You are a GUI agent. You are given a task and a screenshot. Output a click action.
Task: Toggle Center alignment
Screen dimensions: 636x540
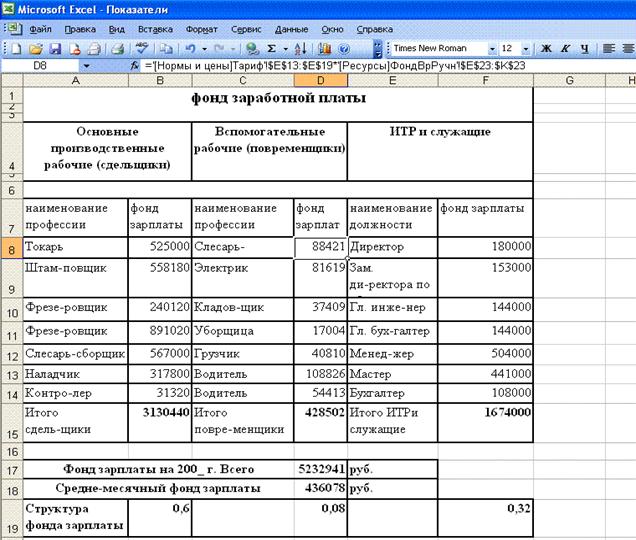point(628,49)
